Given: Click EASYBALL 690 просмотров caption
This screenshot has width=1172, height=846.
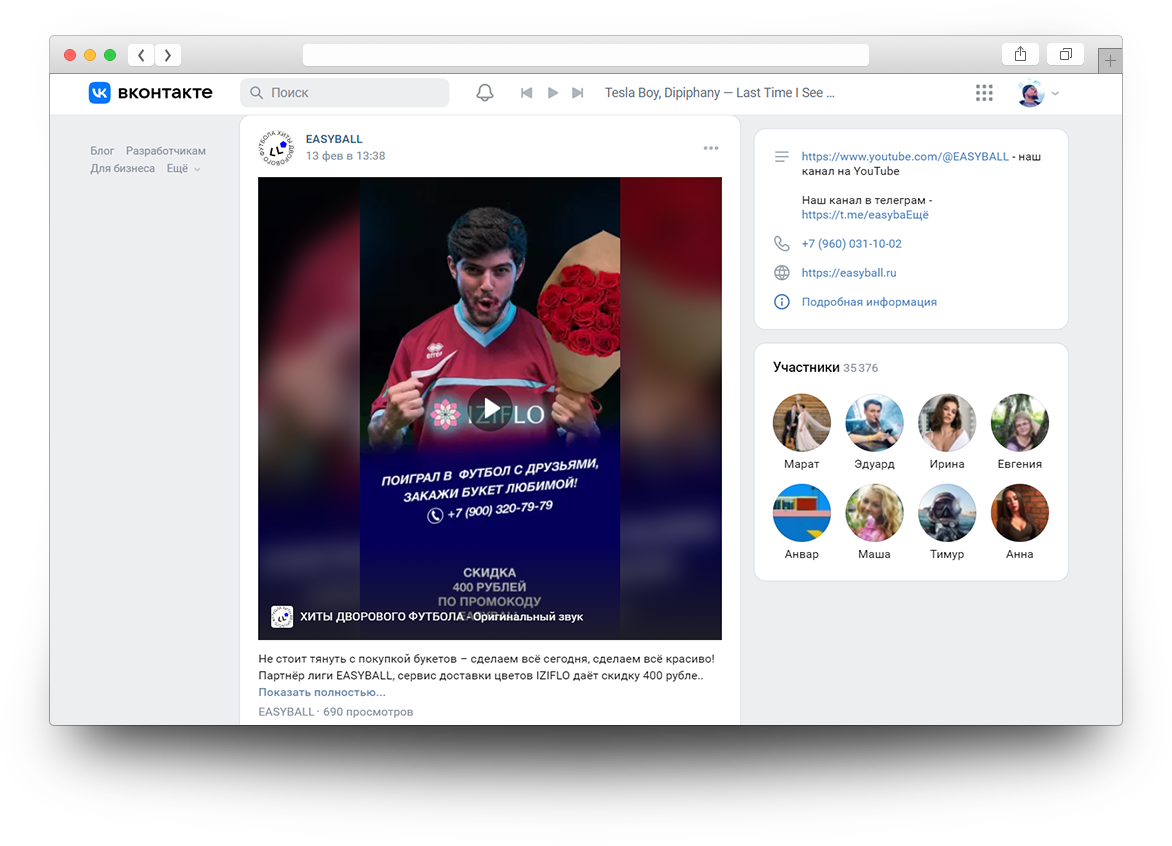Looking at the screenshot, I should [336, 712].
